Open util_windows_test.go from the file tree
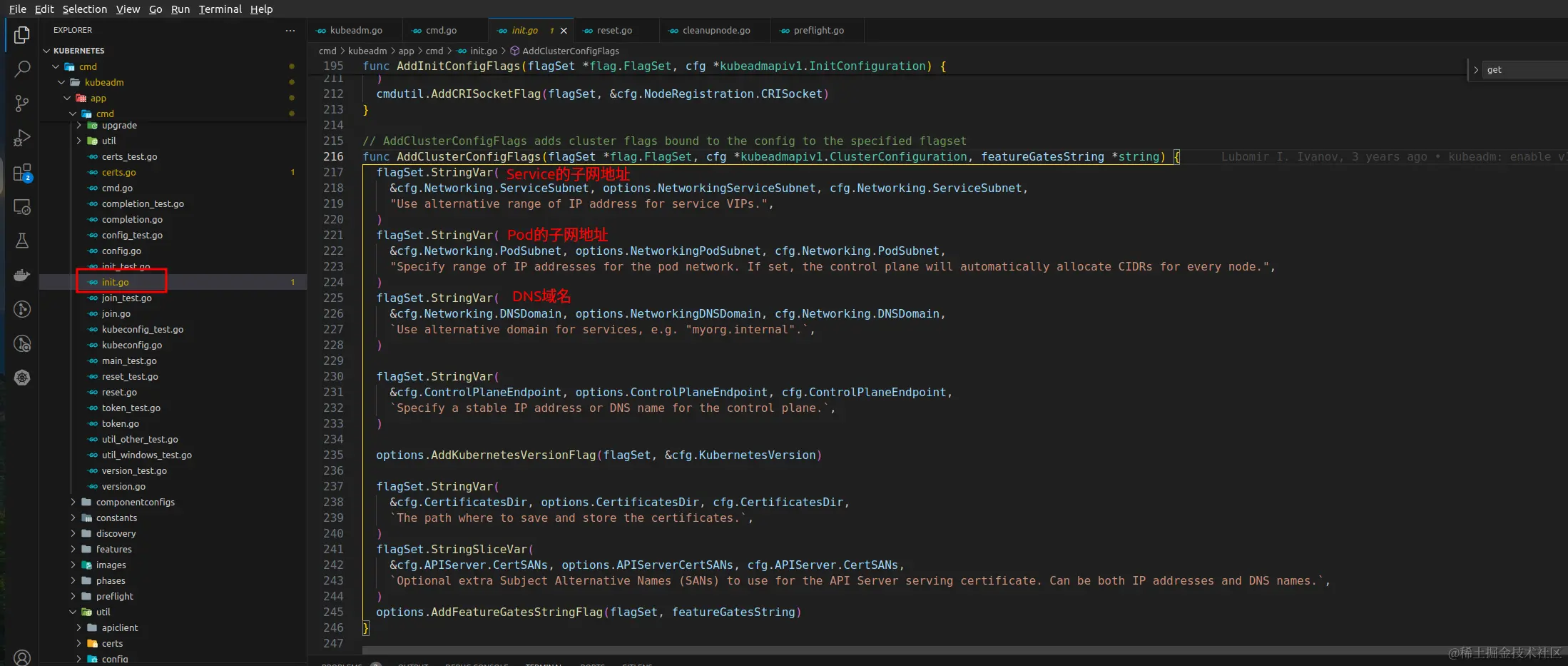 tap(173, 455)
